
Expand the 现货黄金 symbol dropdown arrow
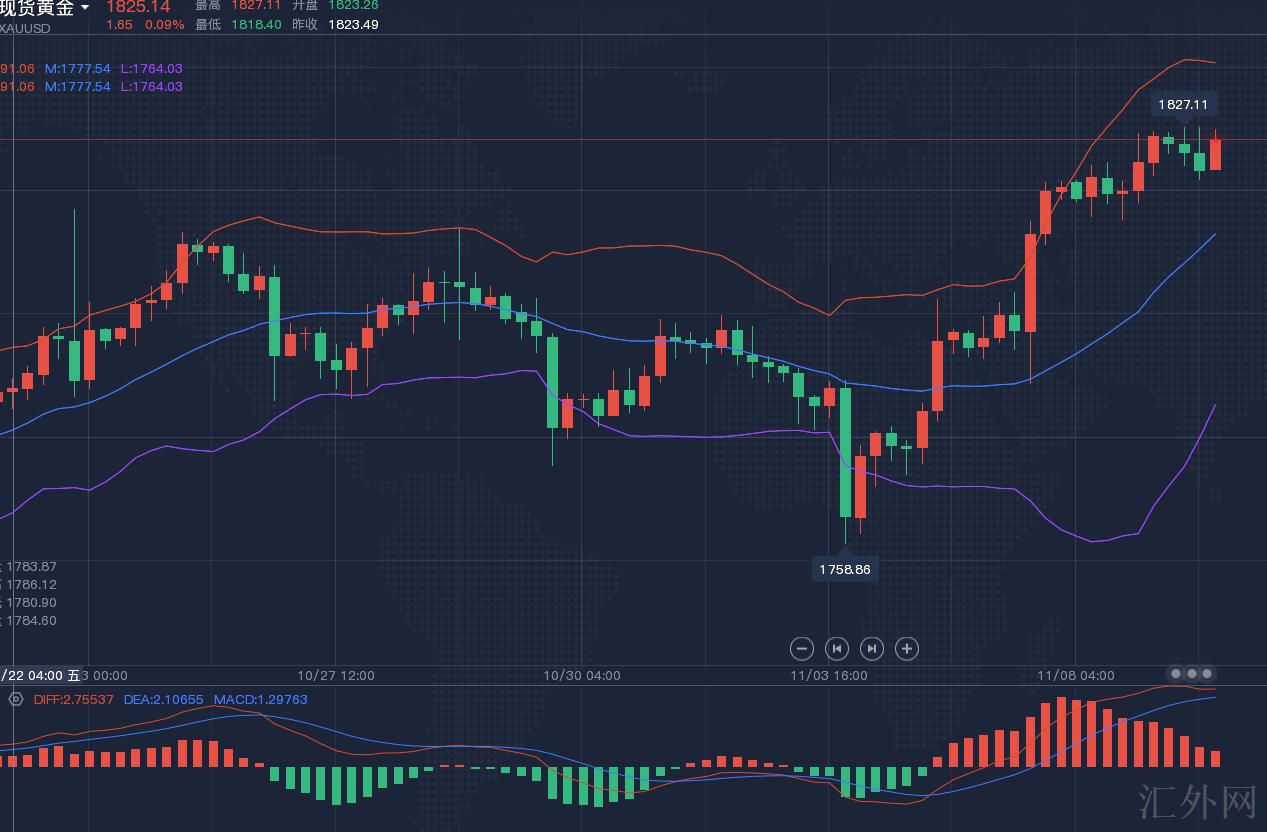coord(85,8)
